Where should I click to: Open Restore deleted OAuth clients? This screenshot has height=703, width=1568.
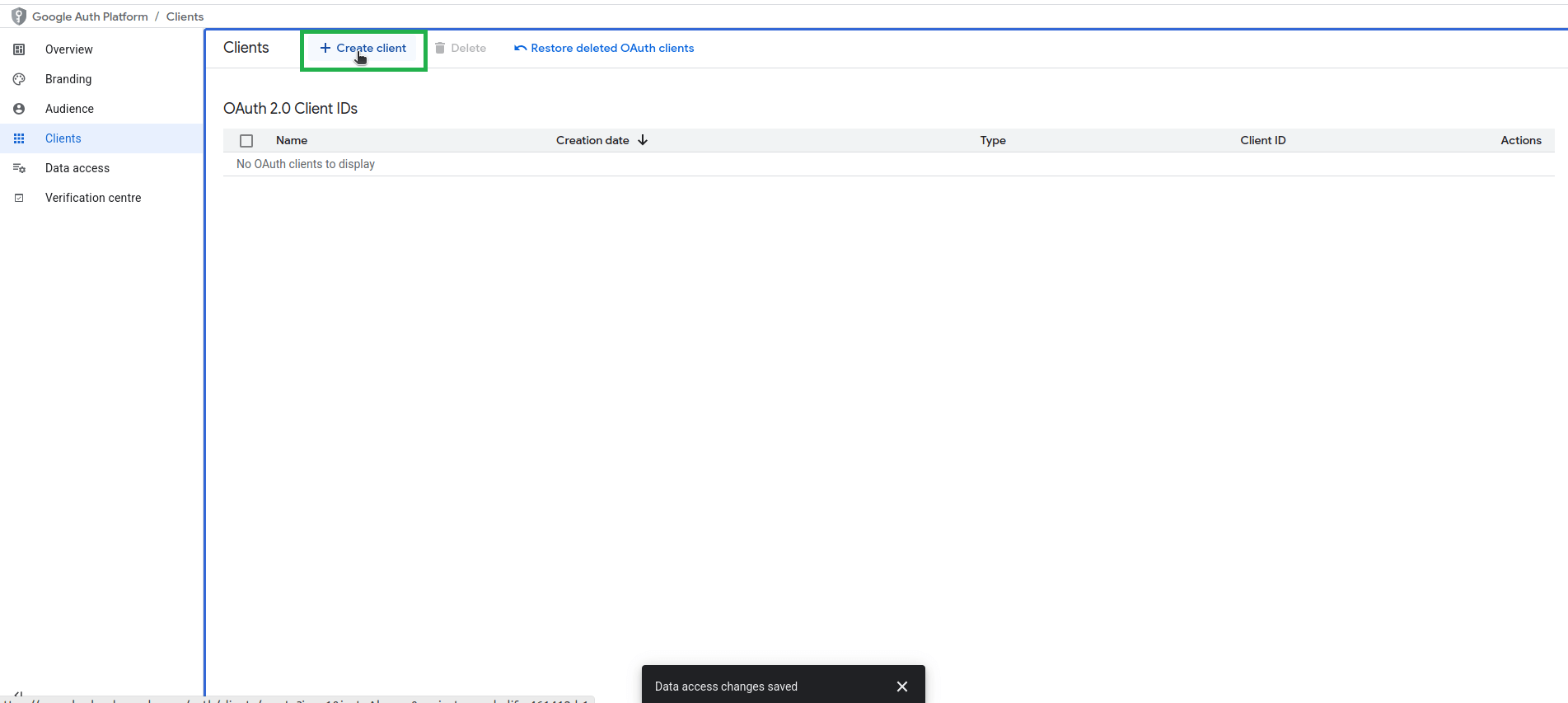[x=604, y=49]
